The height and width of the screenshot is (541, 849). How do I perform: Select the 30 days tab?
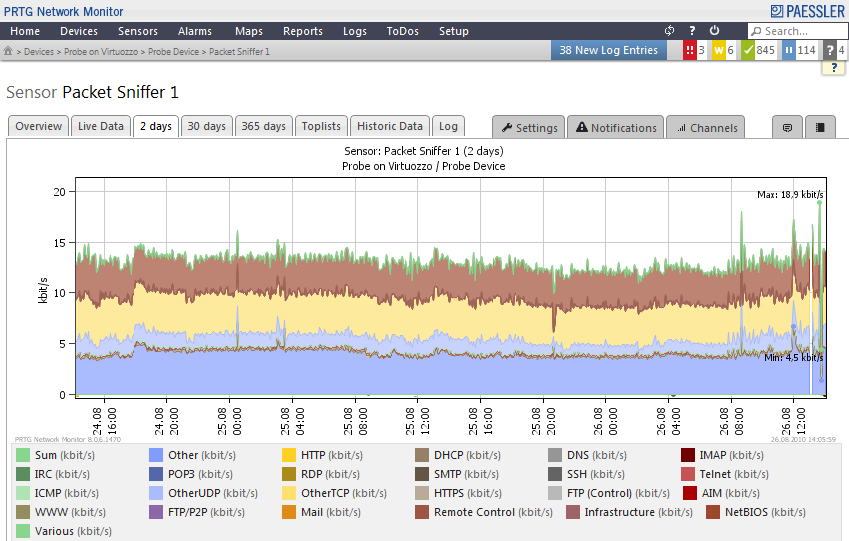pos(207,126)
